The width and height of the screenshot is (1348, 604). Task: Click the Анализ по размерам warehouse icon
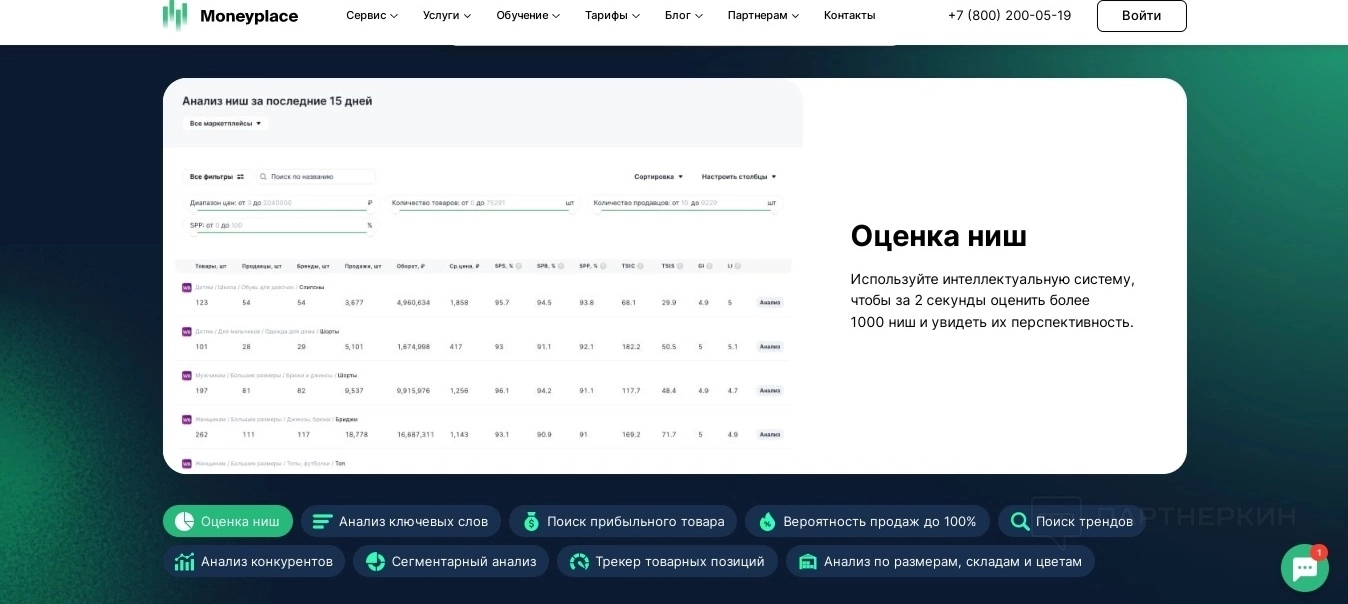tap(807, 561)
